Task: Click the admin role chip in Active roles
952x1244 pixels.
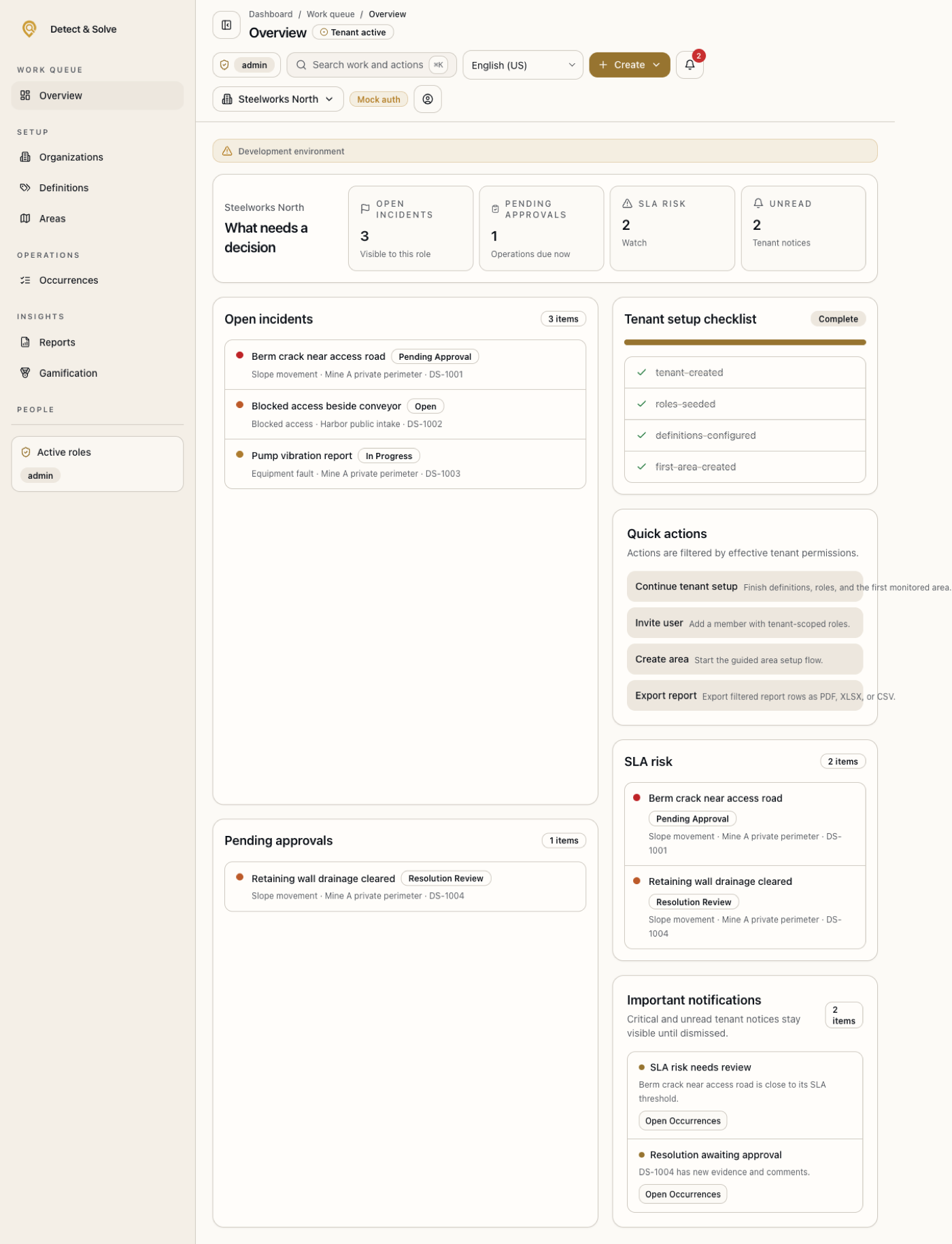Action: (40, 475)
